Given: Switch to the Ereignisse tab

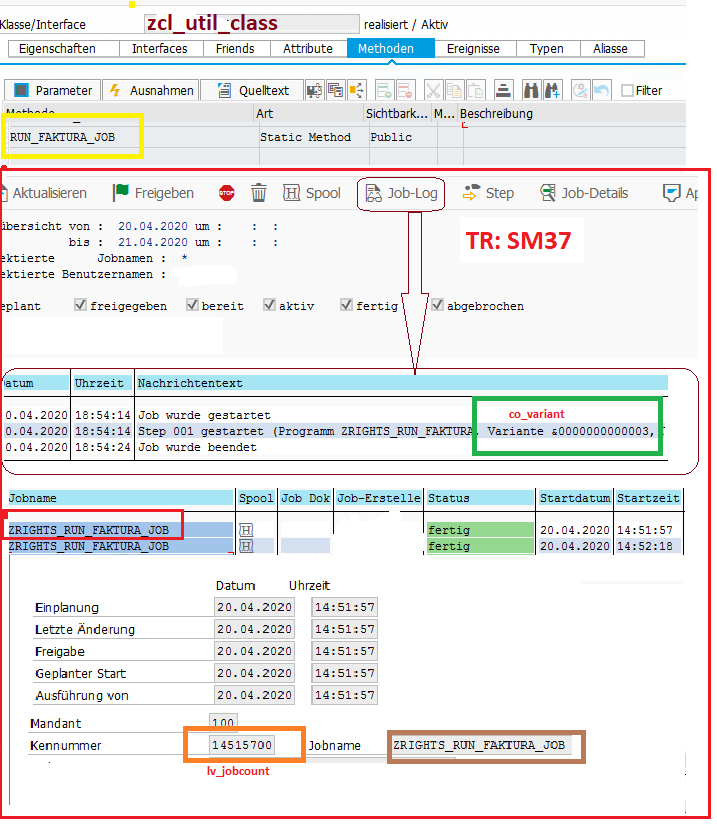Looking at the screenshot, I should pos(473,48).
